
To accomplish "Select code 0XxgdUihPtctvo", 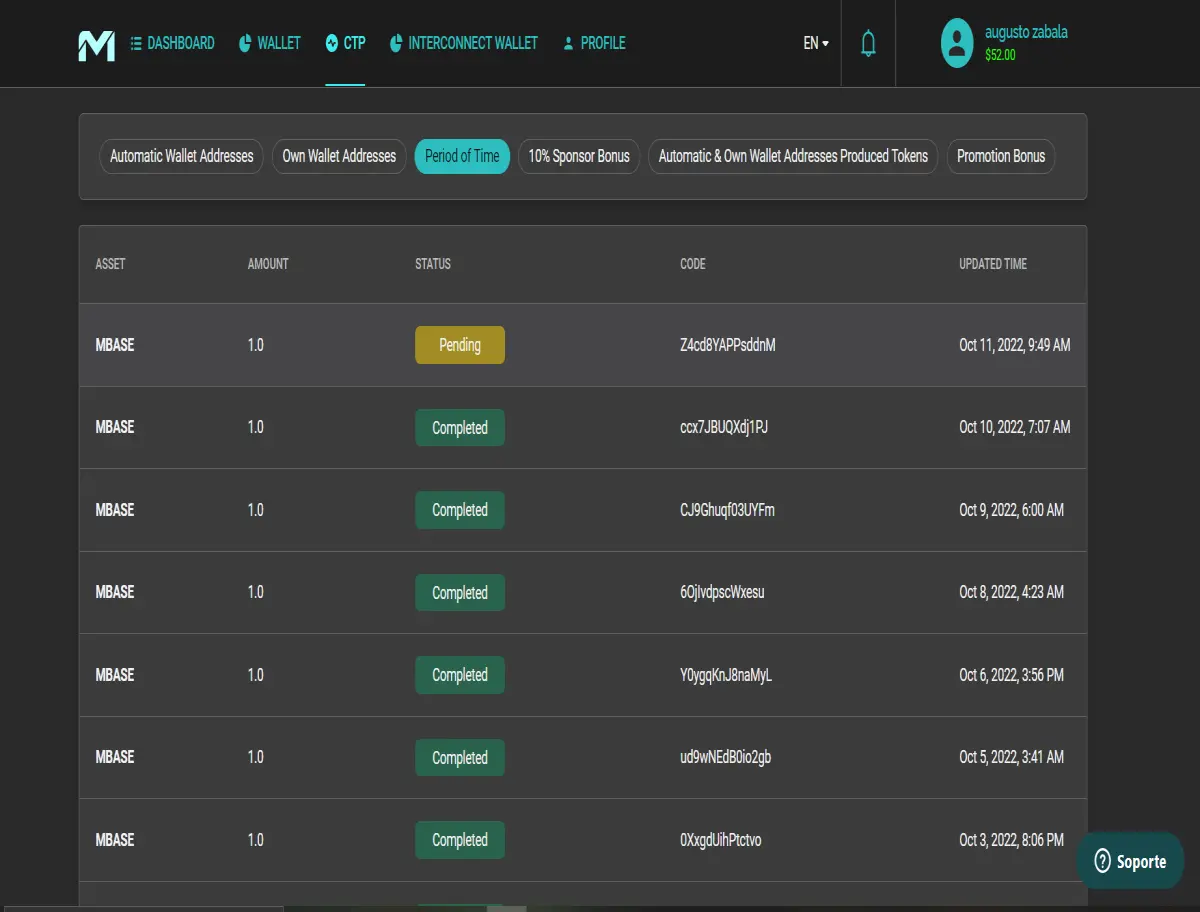I will (x=720, y=840).
